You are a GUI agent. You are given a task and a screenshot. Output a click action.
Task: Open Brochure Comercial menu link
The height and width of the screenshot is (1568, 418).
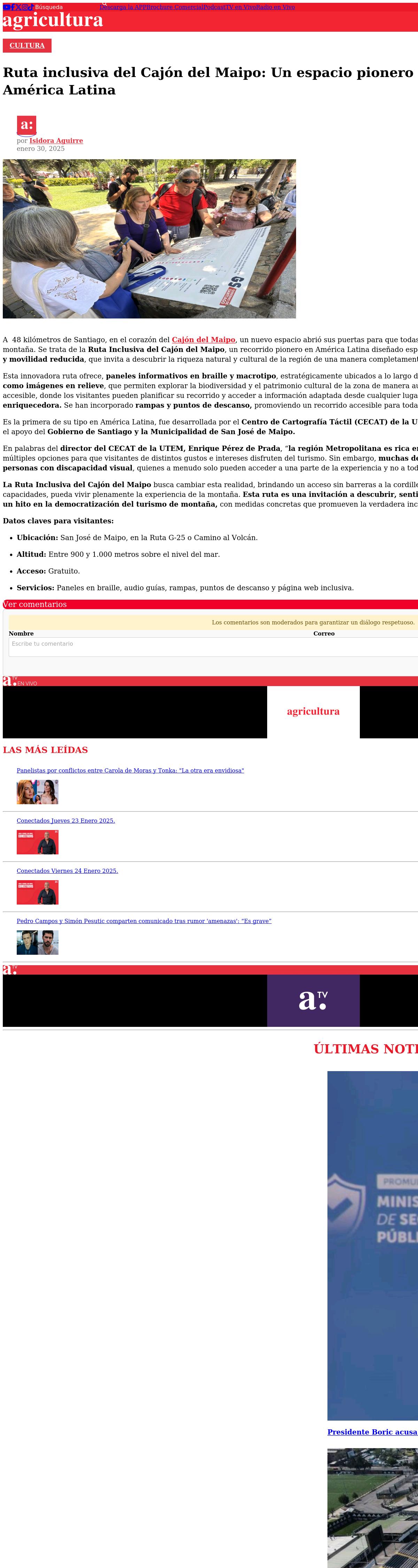pyautogui.click(x=175, y=7)
